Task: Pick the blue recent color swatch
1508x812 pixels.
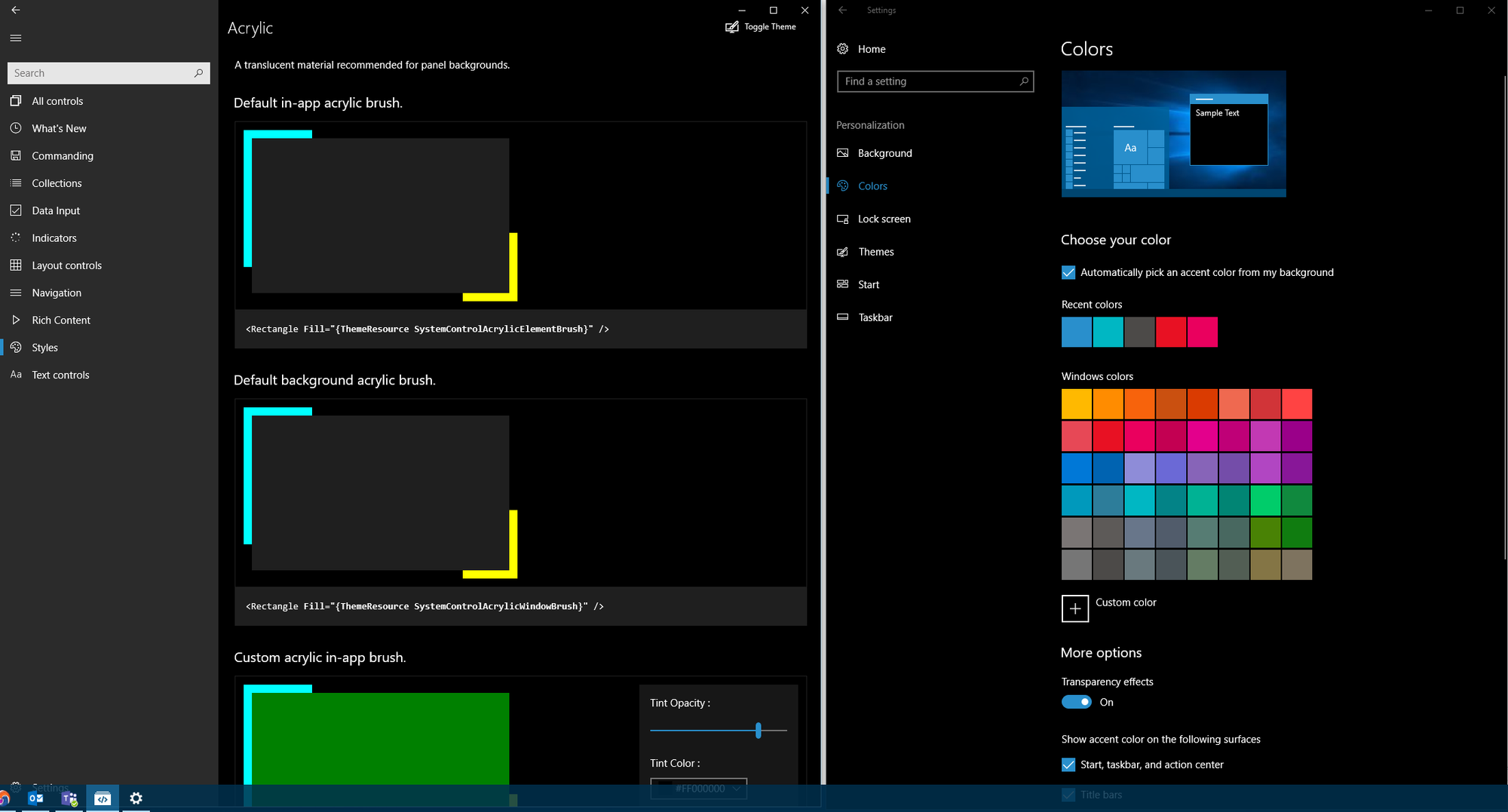Action: coord(1077,332)
